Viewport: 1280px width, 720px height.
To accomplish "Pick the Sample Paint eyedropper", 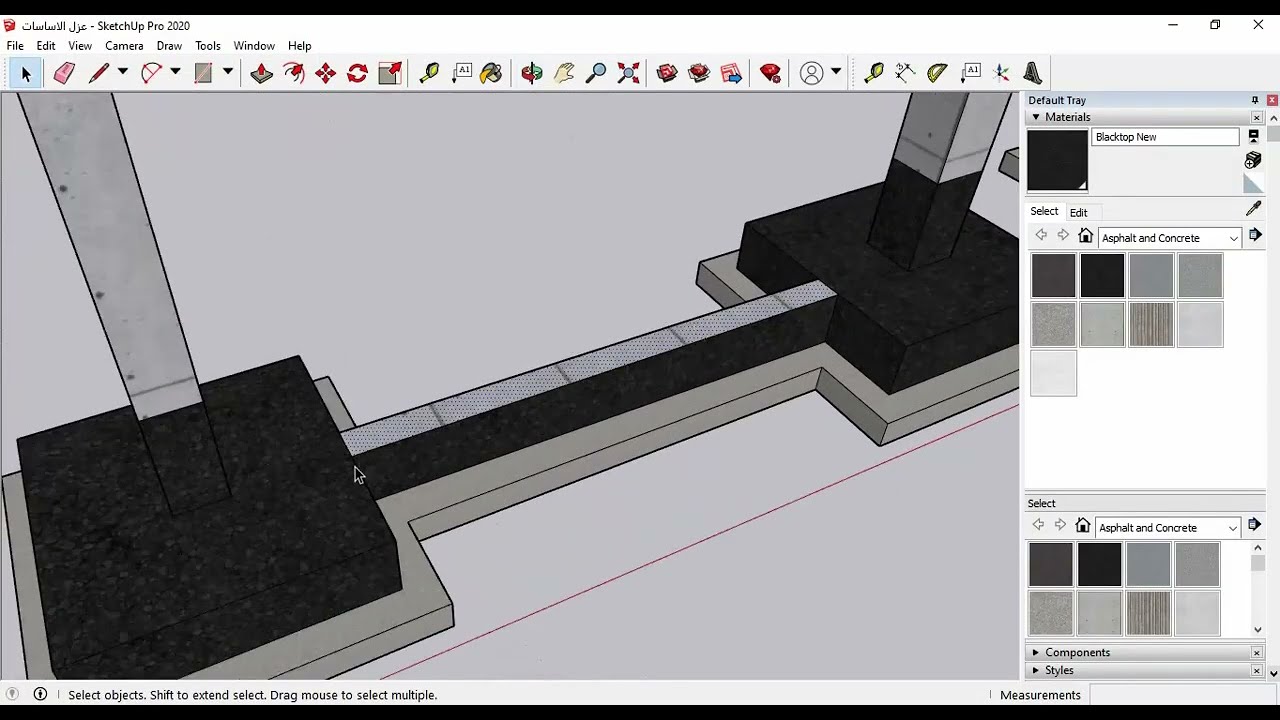I will coord(1253,209).
